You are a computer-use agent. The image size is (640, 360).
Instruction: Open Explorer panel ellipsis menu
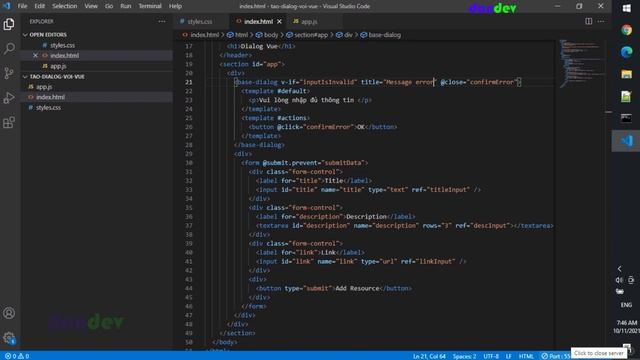pos(162,21)
